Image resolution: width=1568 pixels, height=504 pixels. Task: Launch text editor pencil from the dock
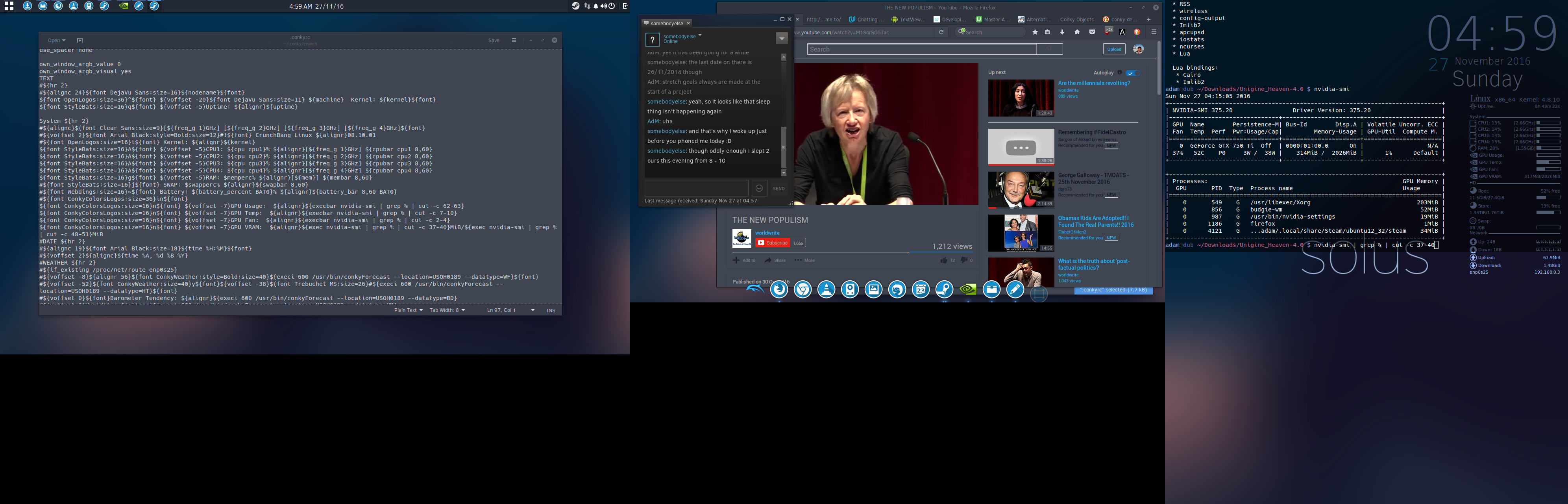[1015, 290]
